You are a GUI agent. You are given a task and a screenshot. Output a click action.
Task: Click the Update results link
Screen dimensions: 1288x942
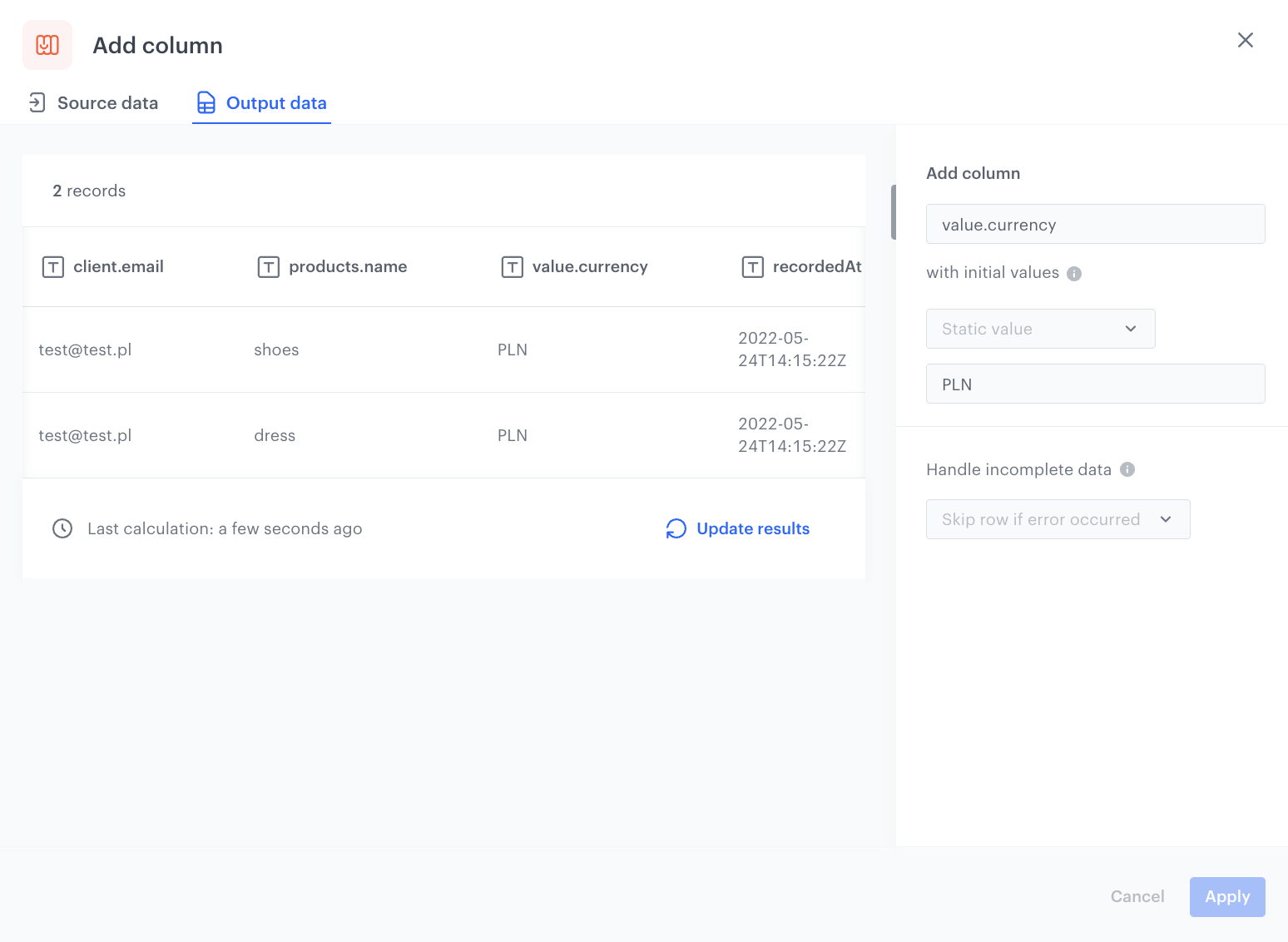[752, 528]
